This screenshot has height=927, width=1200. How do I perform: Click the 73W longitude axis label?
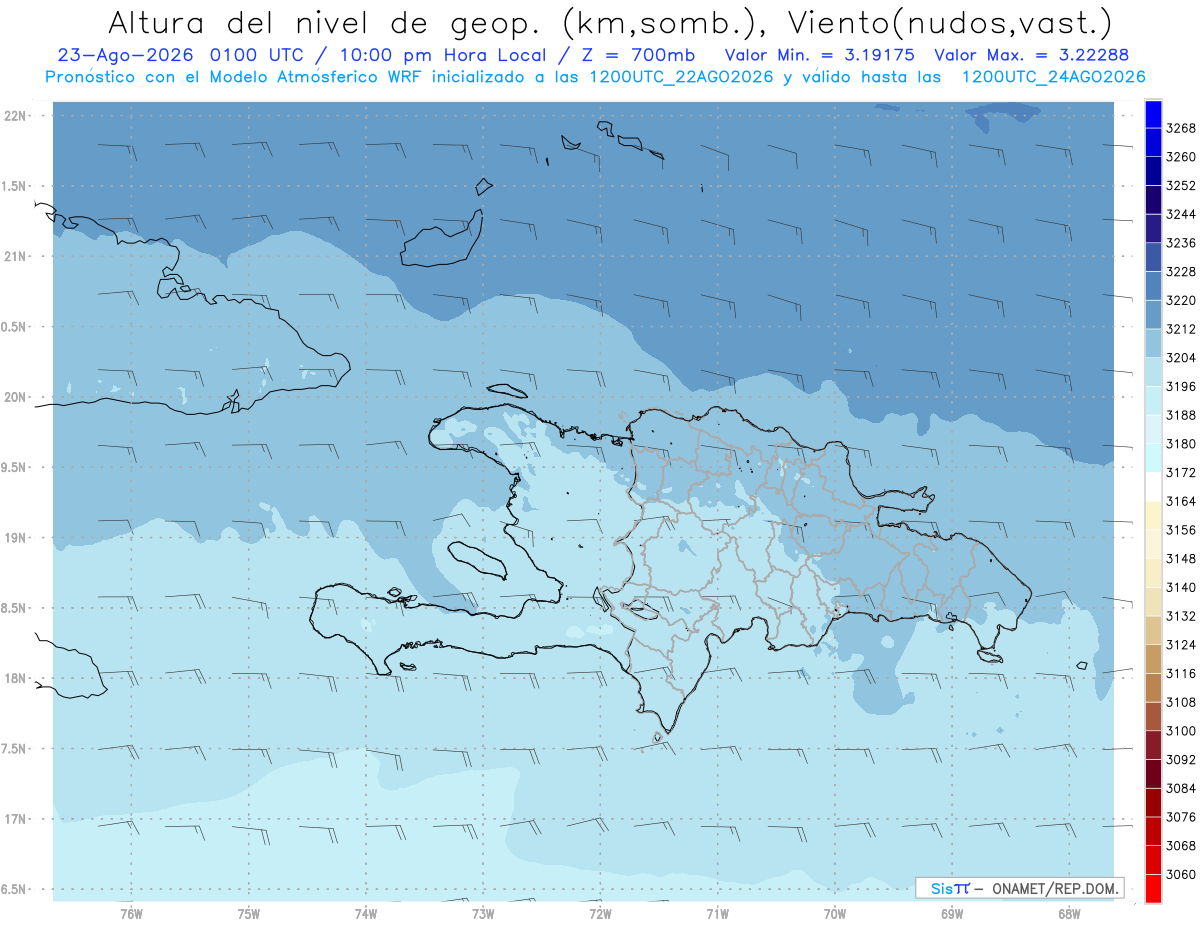click(x=483, y=914)
